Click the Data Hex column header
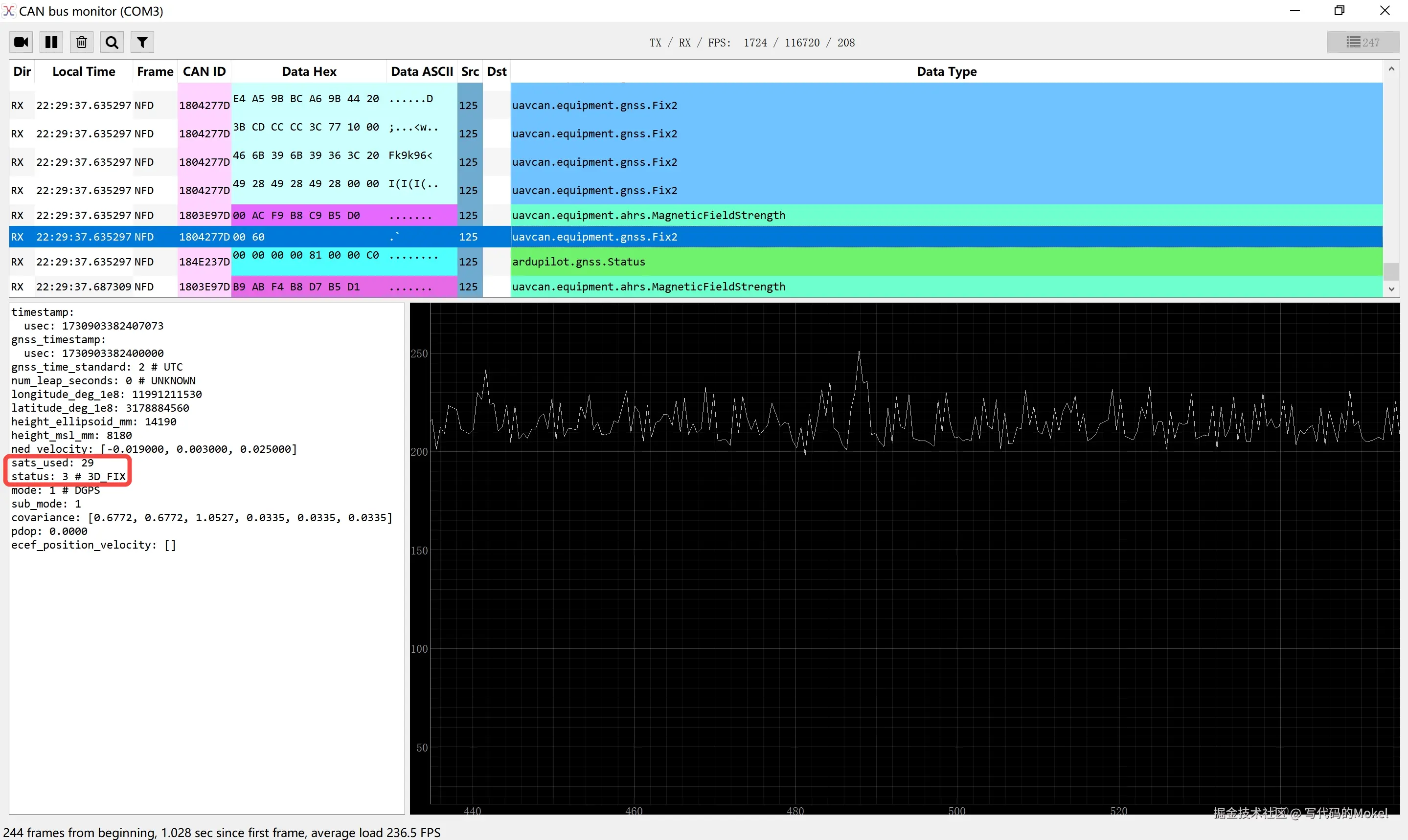Screen dimensions: 1408x840 (x=309, y=72)
